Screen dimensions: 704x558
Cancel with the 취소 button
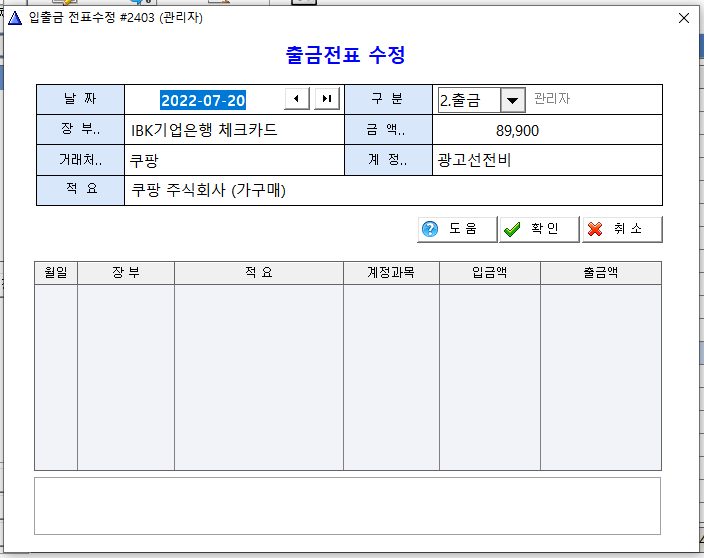[622, 229]
